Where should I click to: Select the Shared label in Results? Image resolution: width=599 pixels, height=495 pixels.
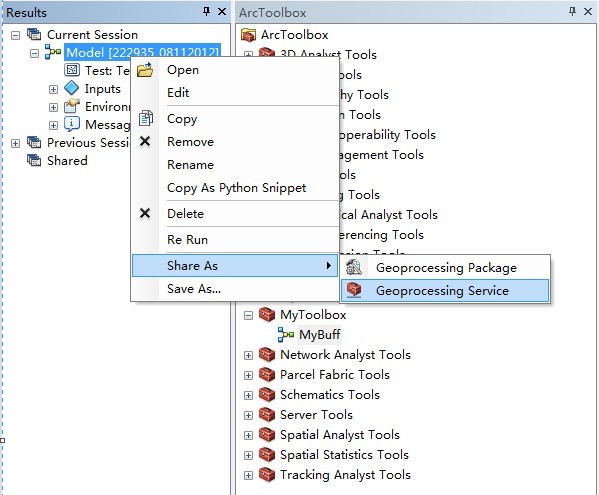pos(67,160)
